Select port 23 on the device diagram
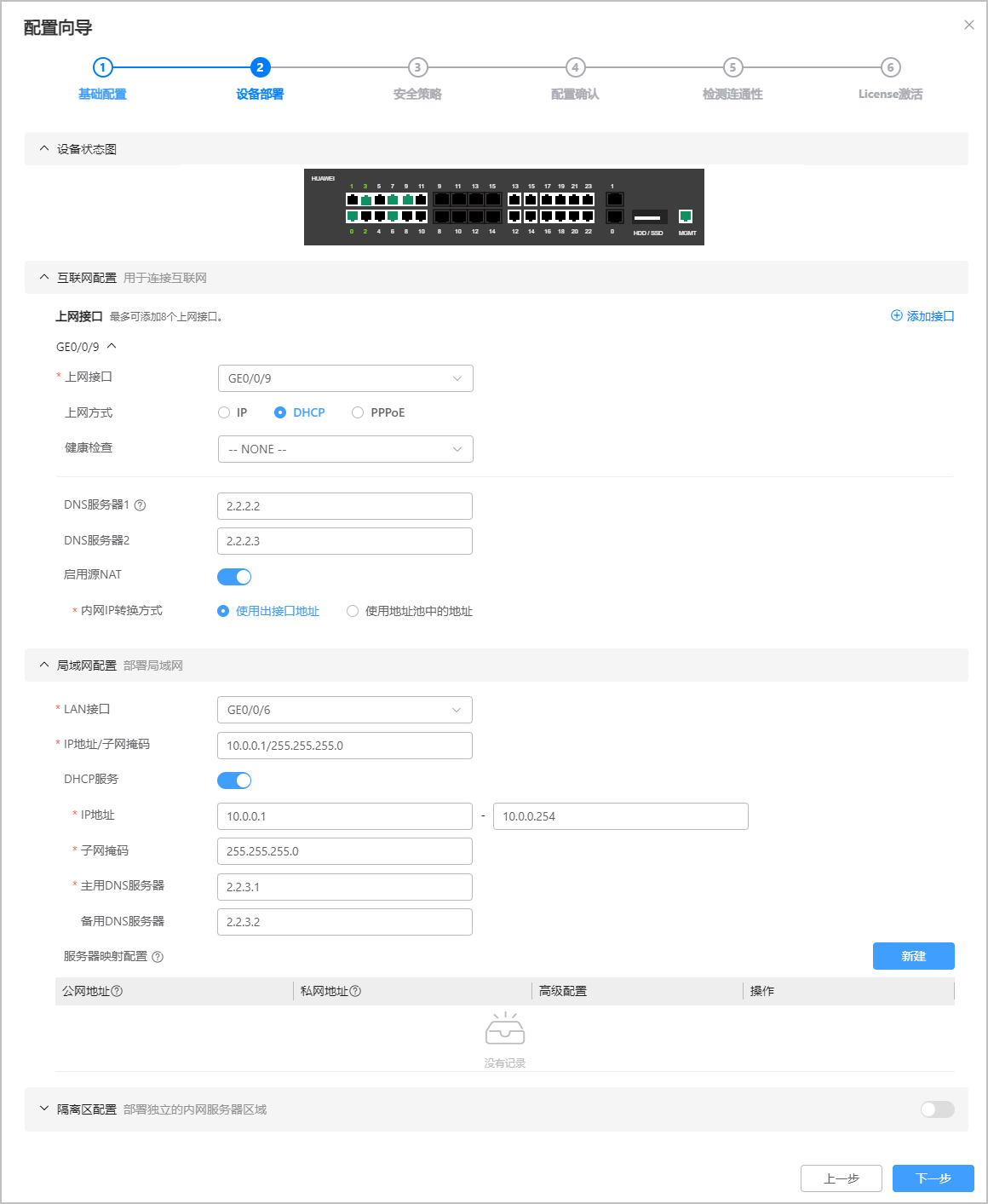Viewport: 988px width, 1204px height. tap(588, 199)
